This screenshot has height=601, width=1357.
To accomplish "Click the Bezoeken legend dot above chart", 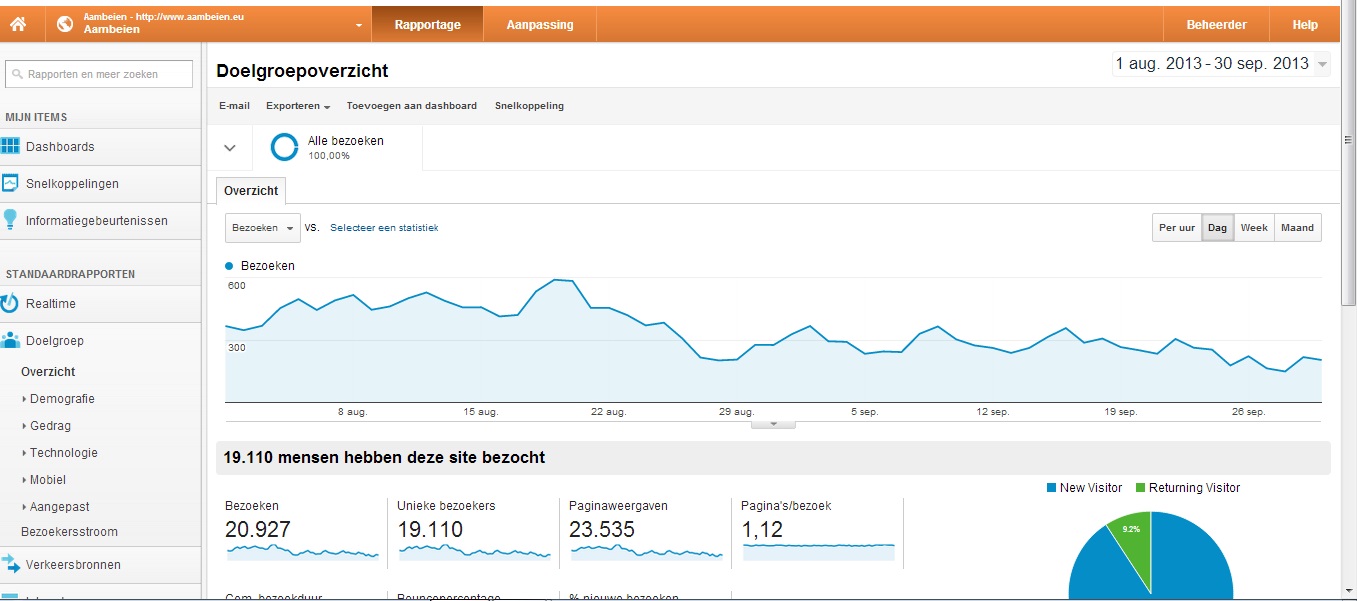I will click(x=230, y=266).
